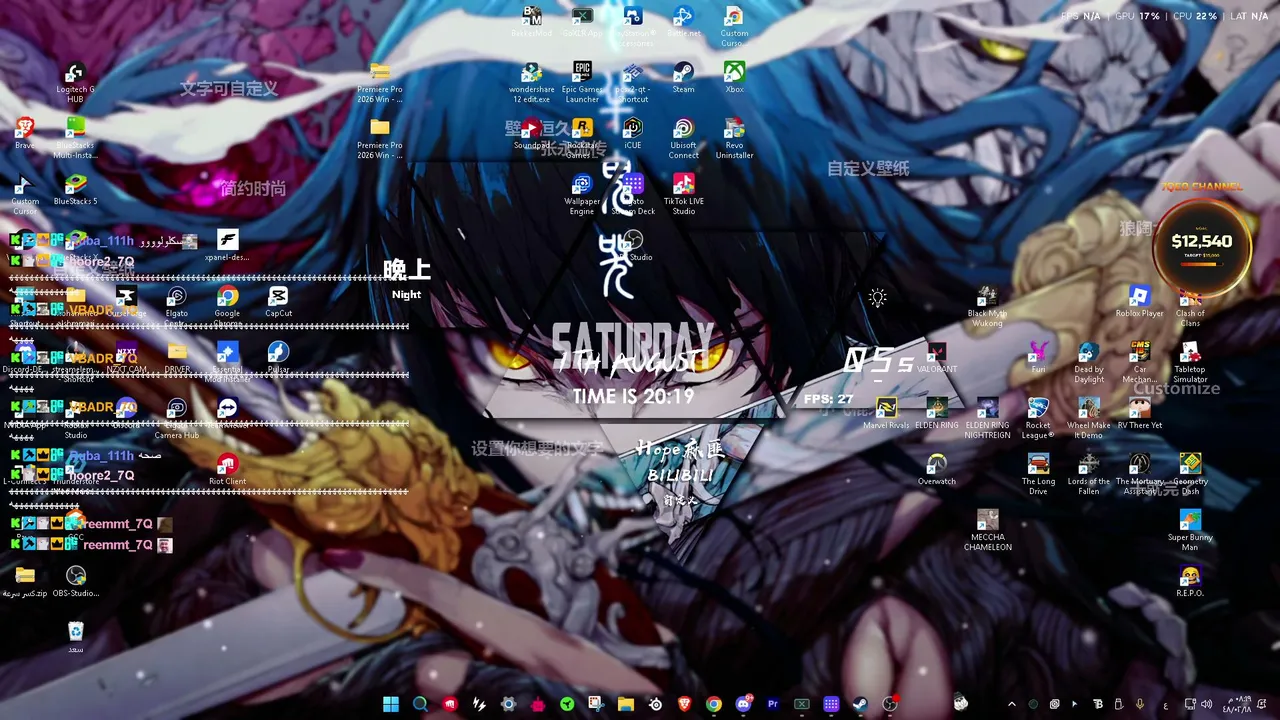1280x720 pixels.
Task: Select the MECCHA CHAMELEON icon
Action: click(987, 531)
